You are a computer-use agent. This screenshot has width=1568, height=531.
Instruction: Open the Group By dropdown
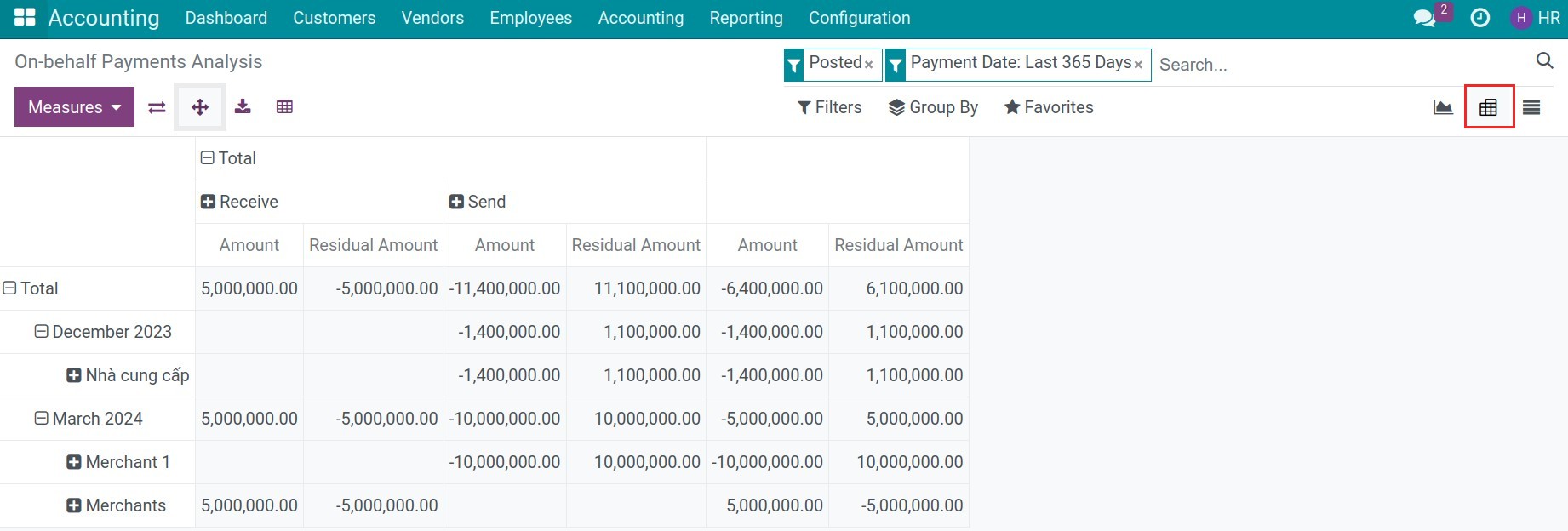[x=933, y=107]
